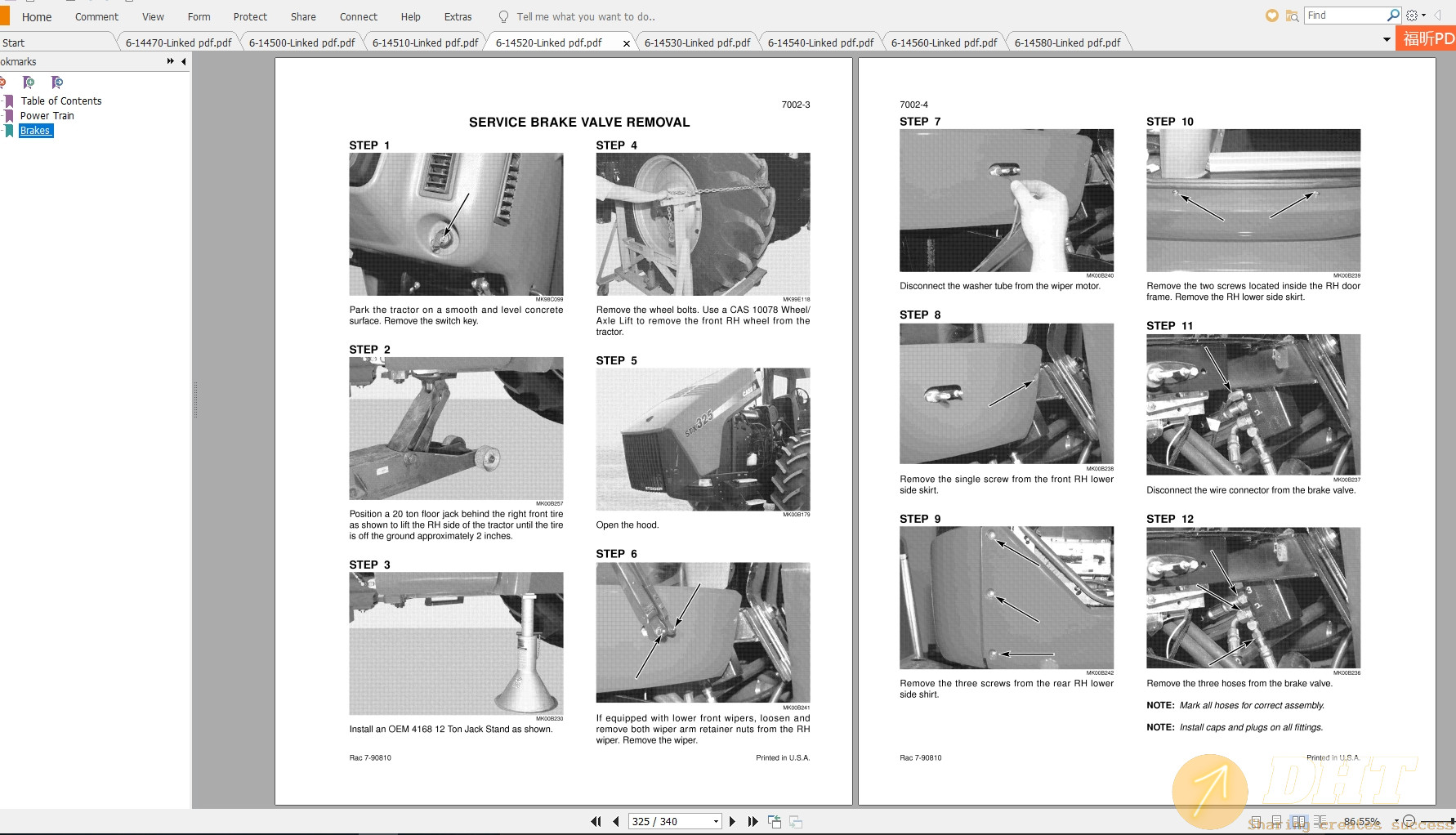The height and width of the screenshot is (835, 1456).
Task: Switch to 6-14530-Linked pdf.pdf tab
Action: coord(697,42)
